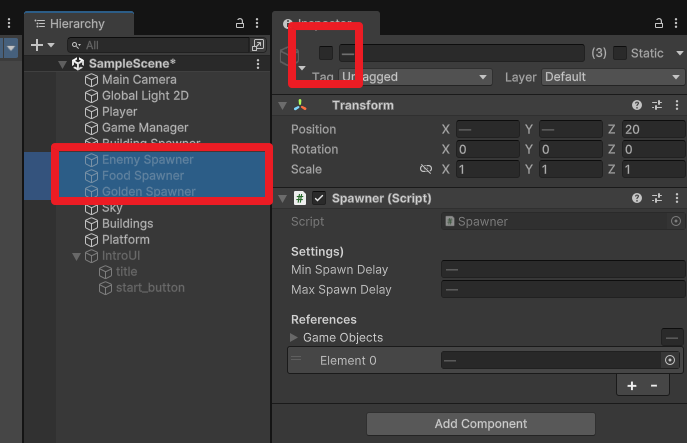
Task: Select the Game Manager object
Action: coord(145,128)
